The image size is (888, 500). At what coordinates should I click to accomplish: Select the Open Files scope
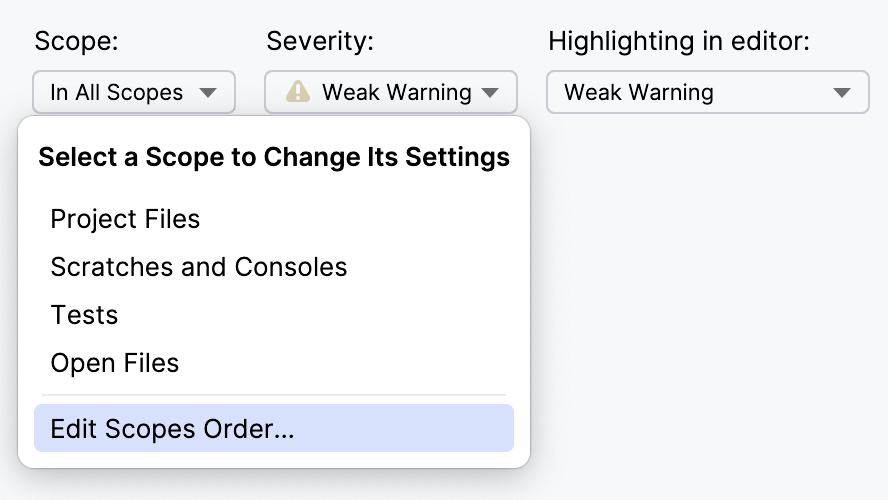coord(115,363)
